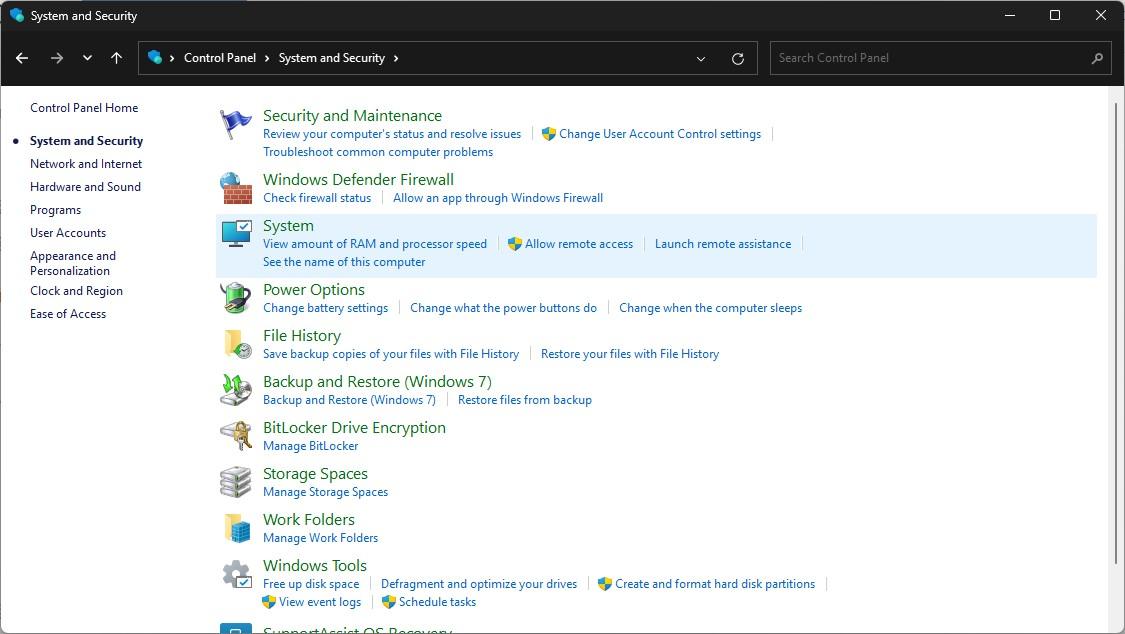Open Clock and Region category
1125x634 pixels.
[x=76, y=290]
